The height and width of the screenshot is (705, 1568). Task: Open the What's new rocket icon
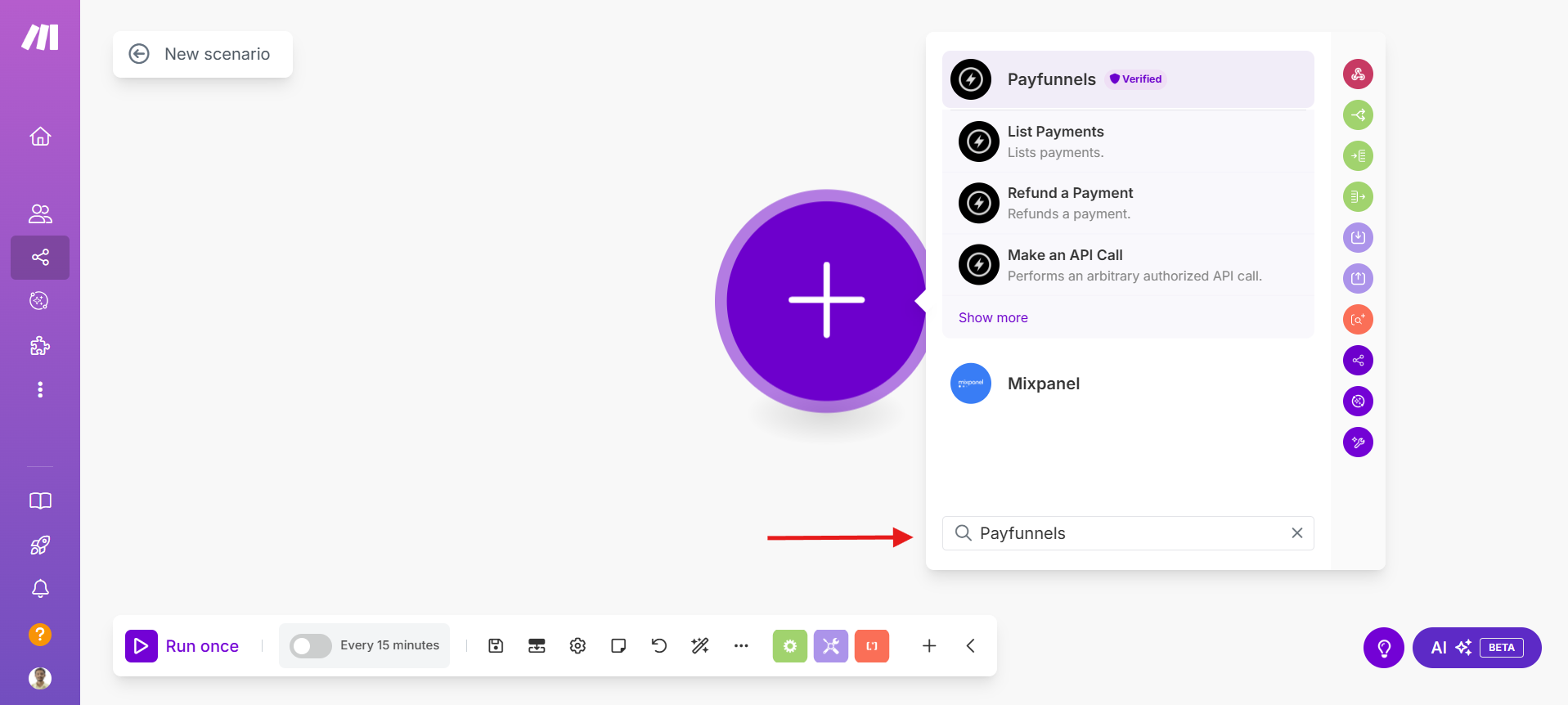[x=40, y=545]
